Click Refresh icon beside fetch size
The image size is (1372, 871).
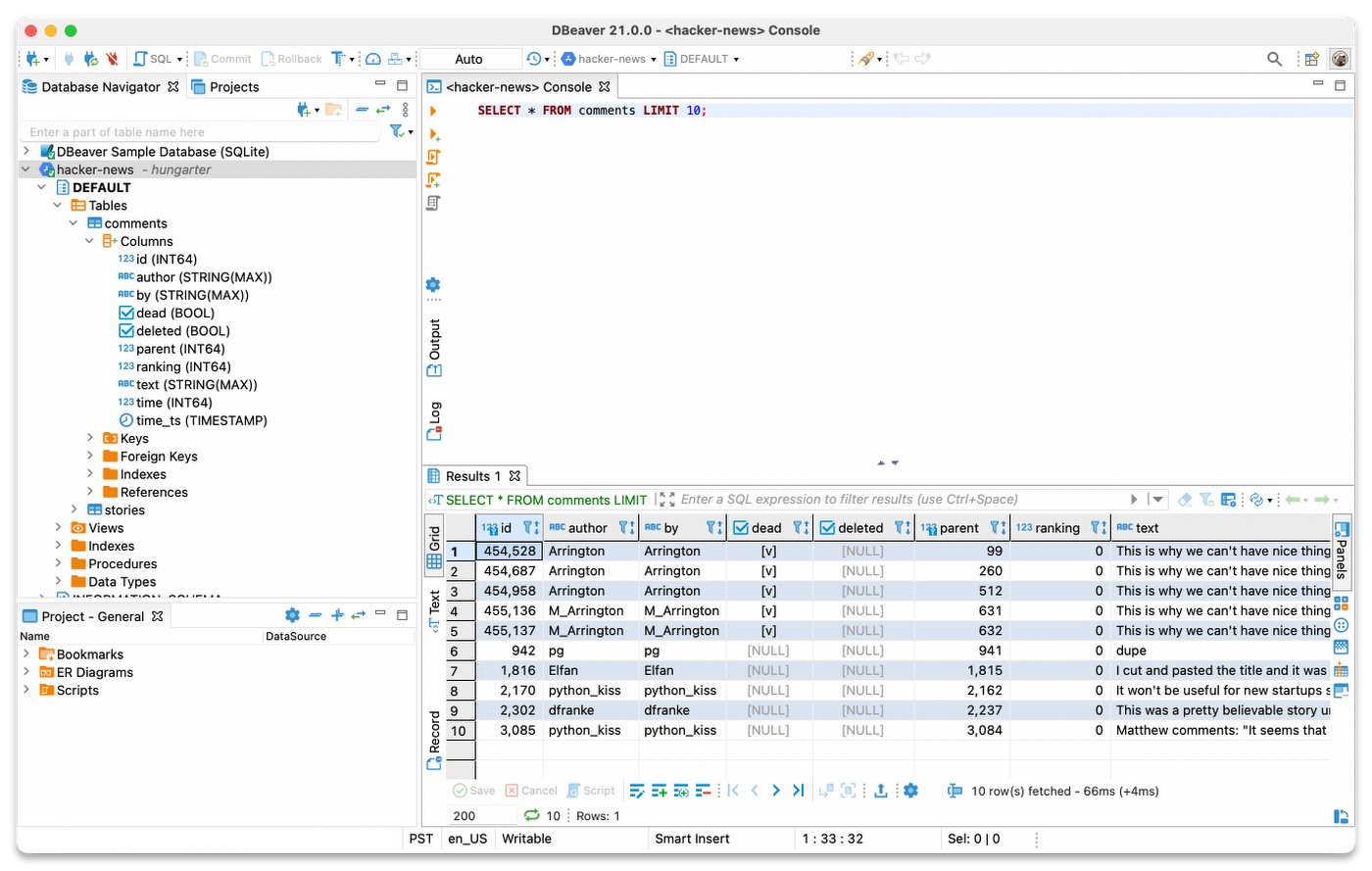532,815
